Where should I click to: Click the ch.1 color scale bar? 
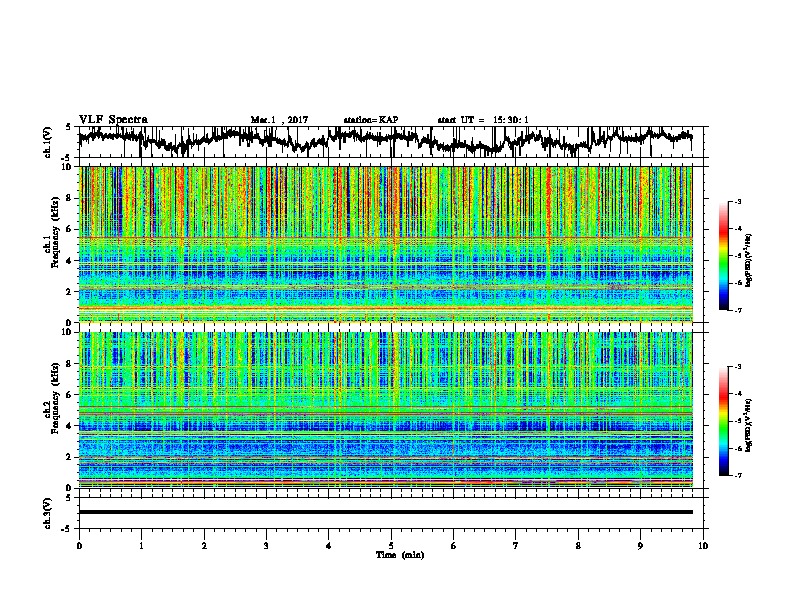pos(723,256)
